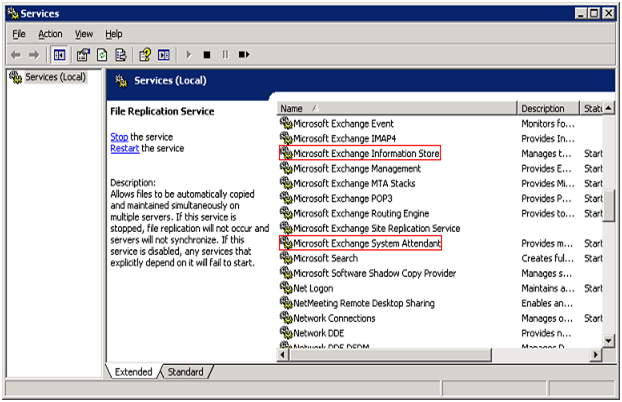Viewport: 622px width, 402px height.
Task: Click the Stop Service square icon
Action: tap(207, 55)
